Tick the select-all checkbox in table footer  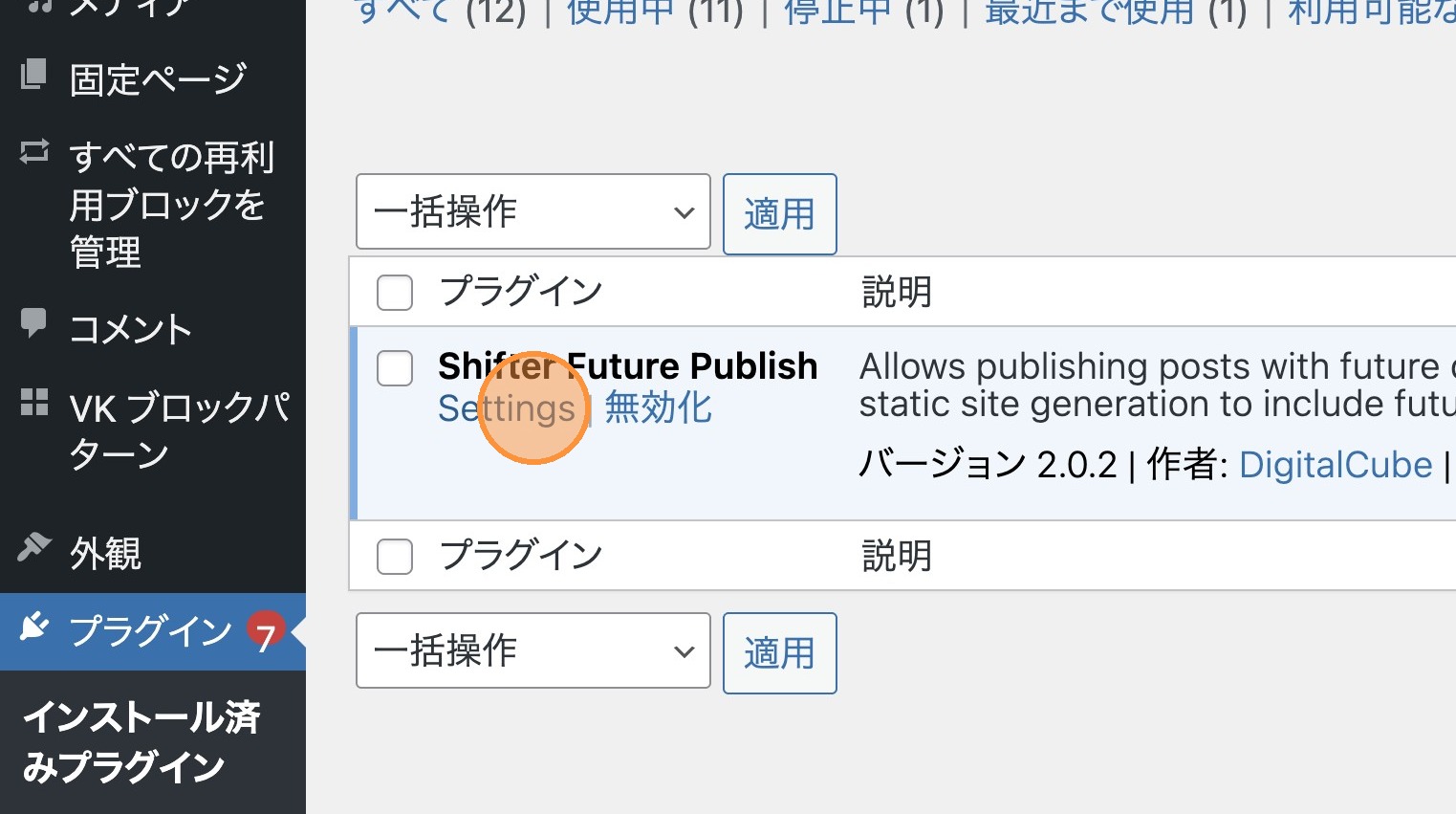coord(395,557)
